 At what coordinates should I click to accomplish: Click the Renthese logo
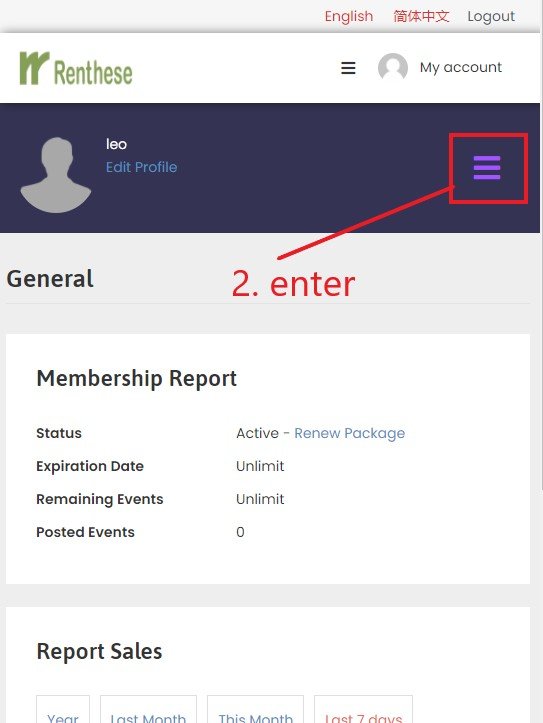(76, 69)
